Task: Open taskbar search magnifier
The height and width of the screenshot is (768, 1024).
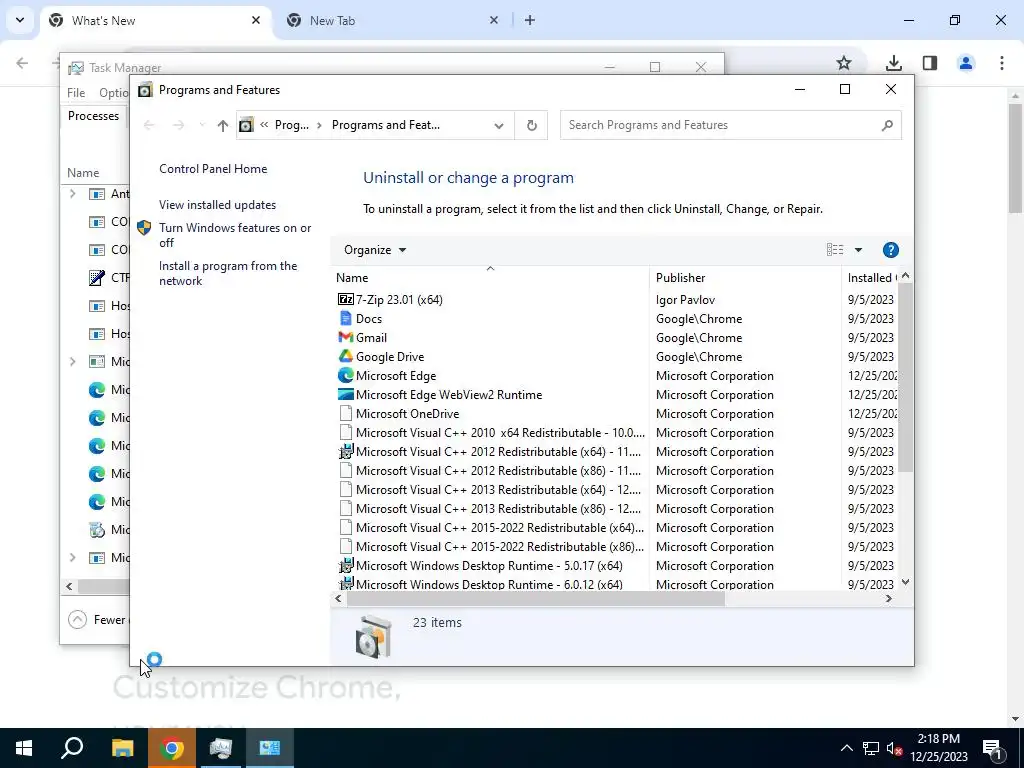Action: [72, 748]
